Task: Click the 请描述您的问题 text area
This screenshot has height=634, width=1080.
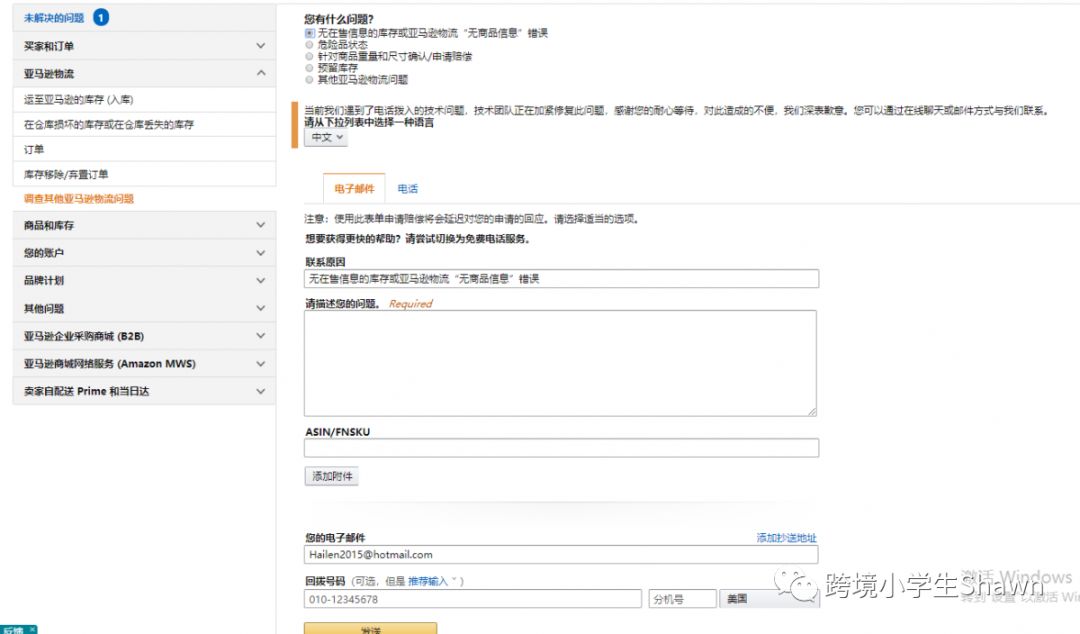Action: click(x=560, y=363)
